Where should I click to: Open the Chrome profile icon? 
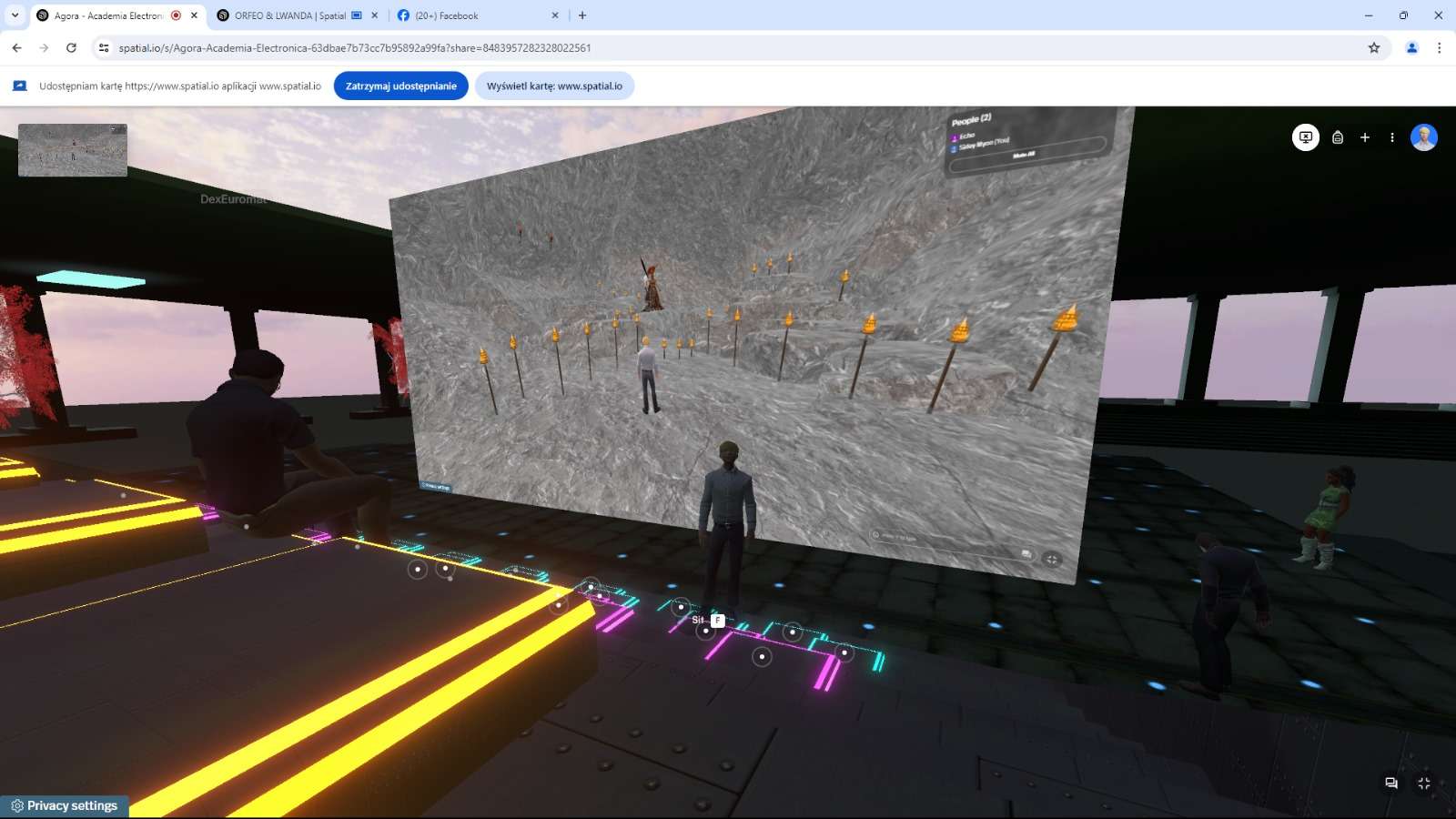coord(1412,48)
